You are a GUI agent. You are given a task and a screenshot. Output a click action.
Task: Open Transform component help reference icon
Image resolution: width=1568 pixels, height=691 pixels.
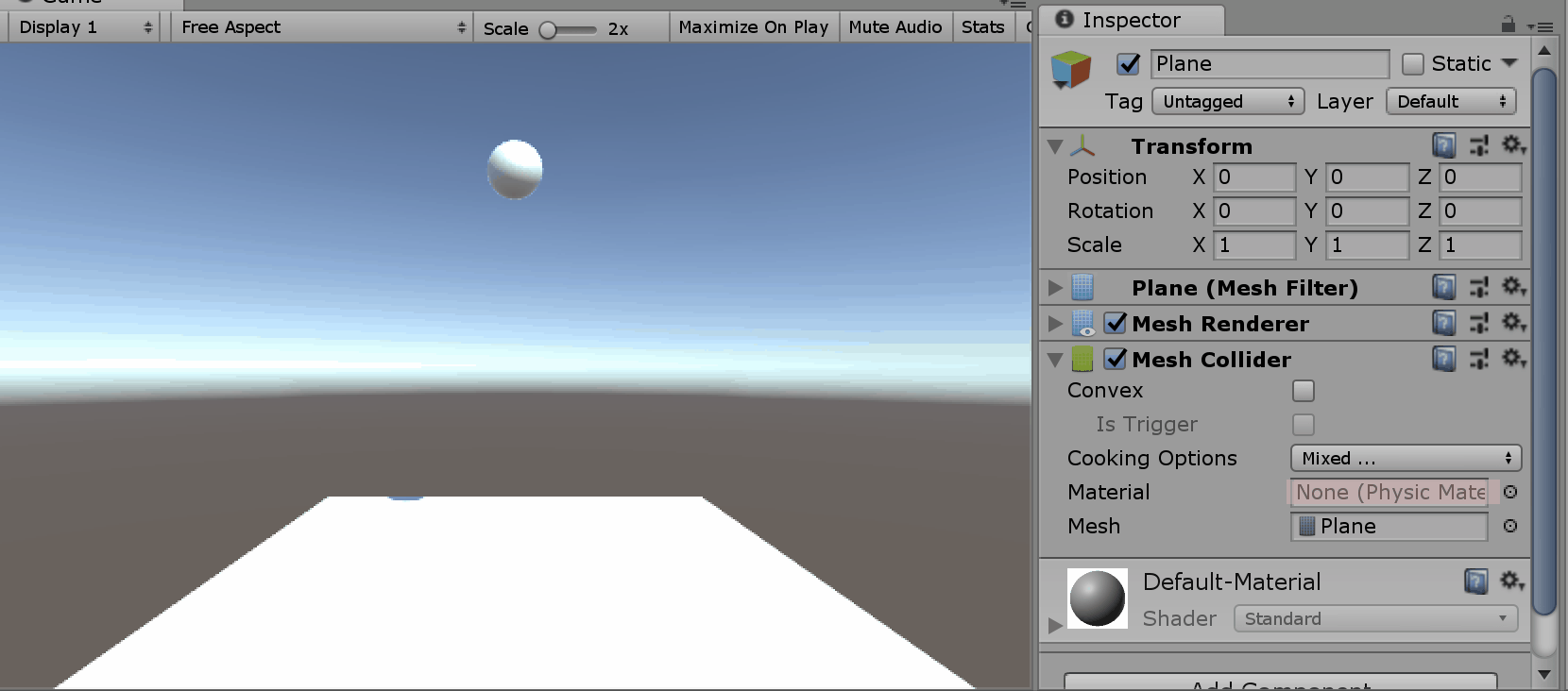[x=1443, y=145]
